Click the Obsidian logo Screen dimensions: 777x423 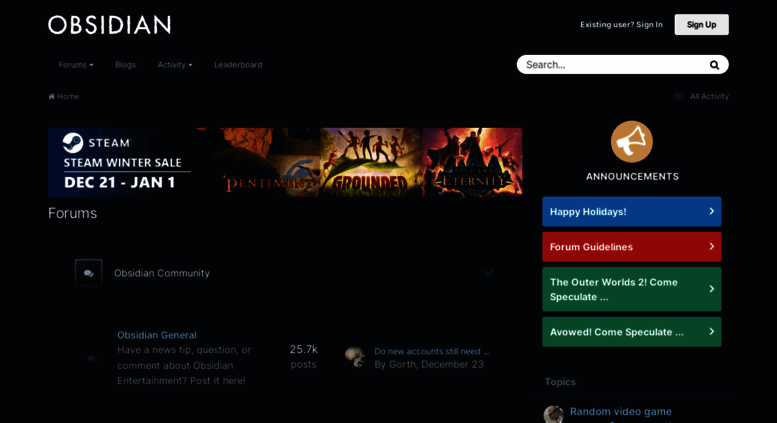click(x=110, y=25)
